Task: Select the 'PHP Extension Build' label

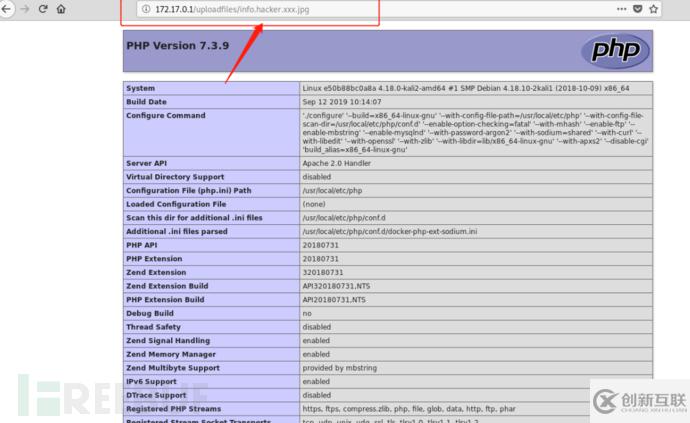Action: pyautogui.click(x=165, y=300)
